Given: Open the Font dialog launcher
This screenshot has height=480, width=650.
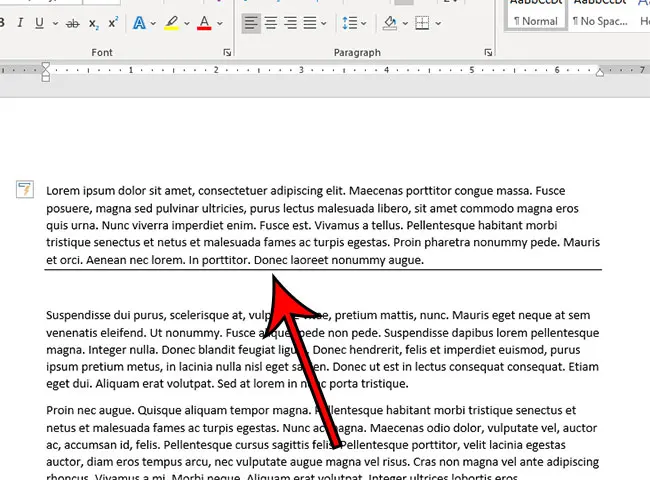Looking at the screenshot, I should [x=227, y=52].
